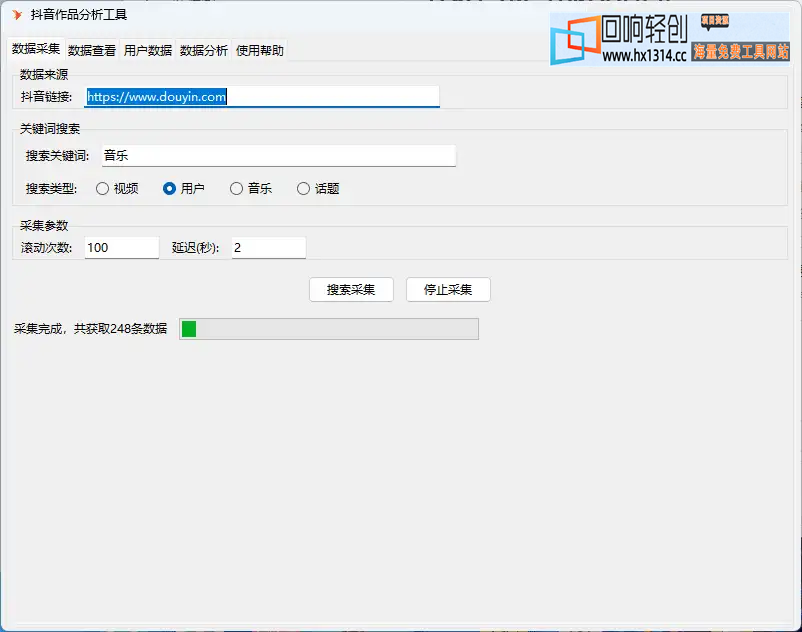Click the 延迟(秒) input field

coord(269,248)
